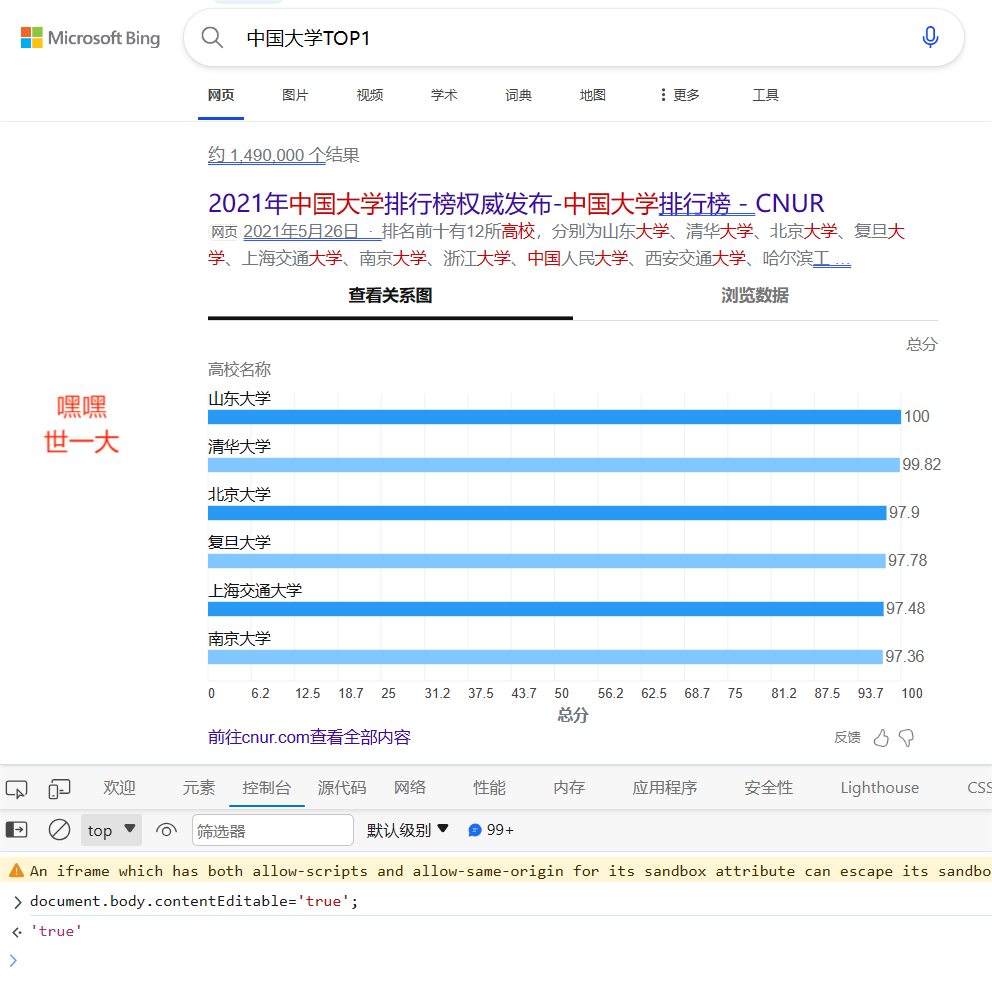Click the 97.36 score value
The image size is (992, 984).
[904, 657]
